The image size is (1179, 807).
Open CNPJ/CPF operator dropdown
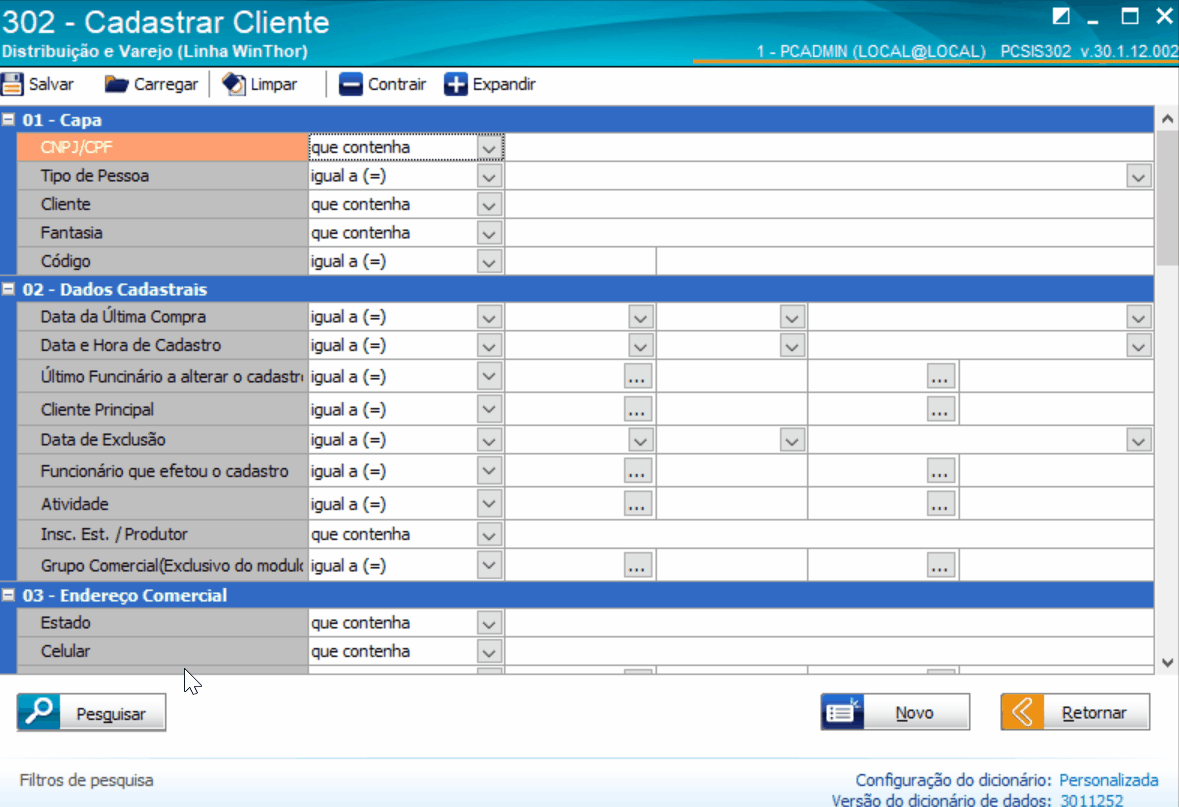[489, 147]
